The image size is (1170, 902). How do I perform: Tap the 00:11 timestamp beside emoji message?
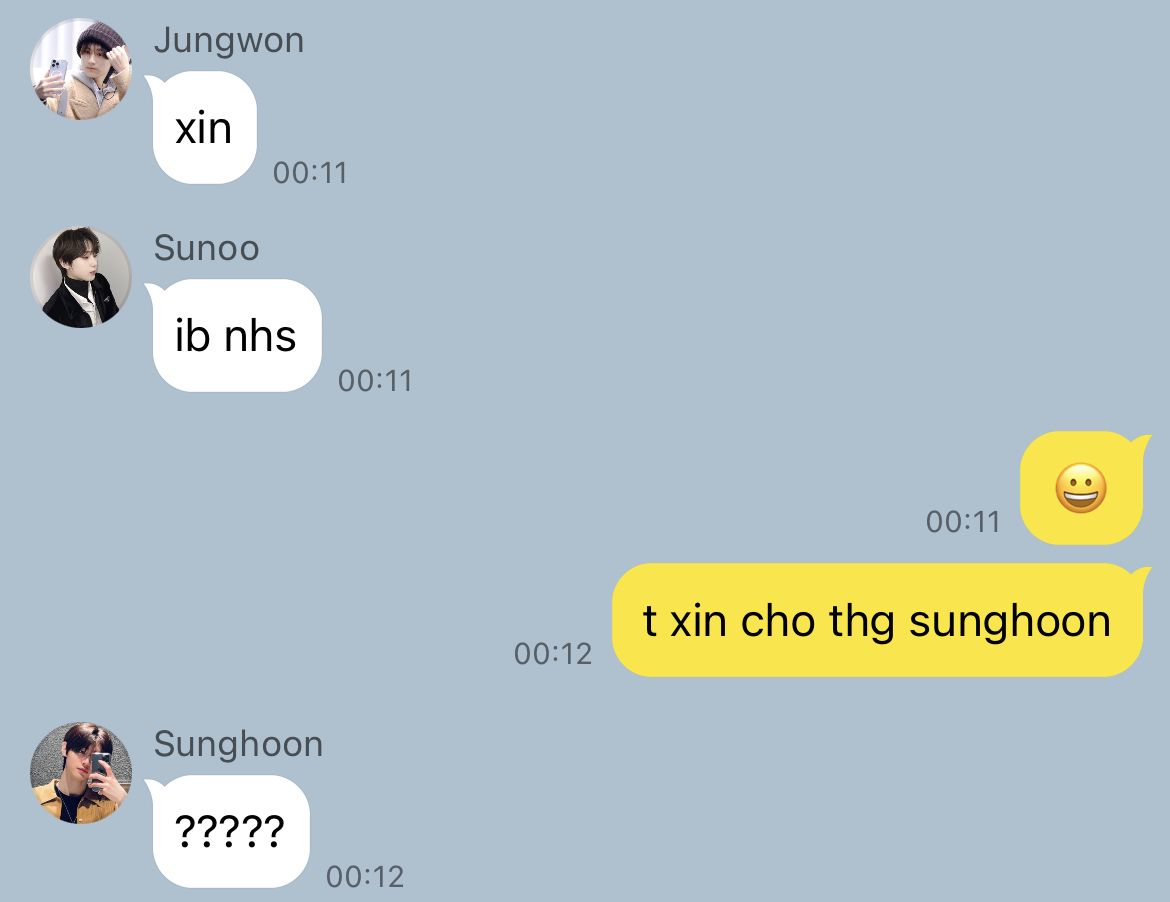point(963,522)
